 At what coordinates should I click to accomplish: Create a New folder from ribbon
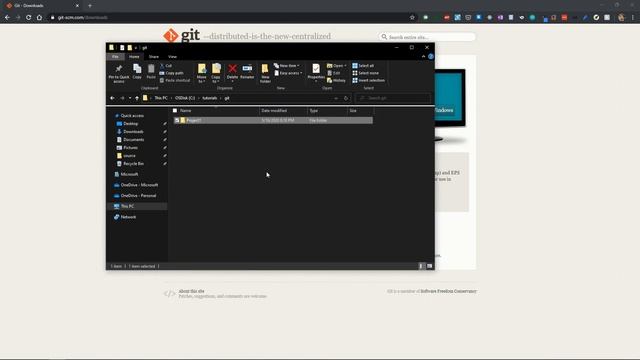(265, 73)
